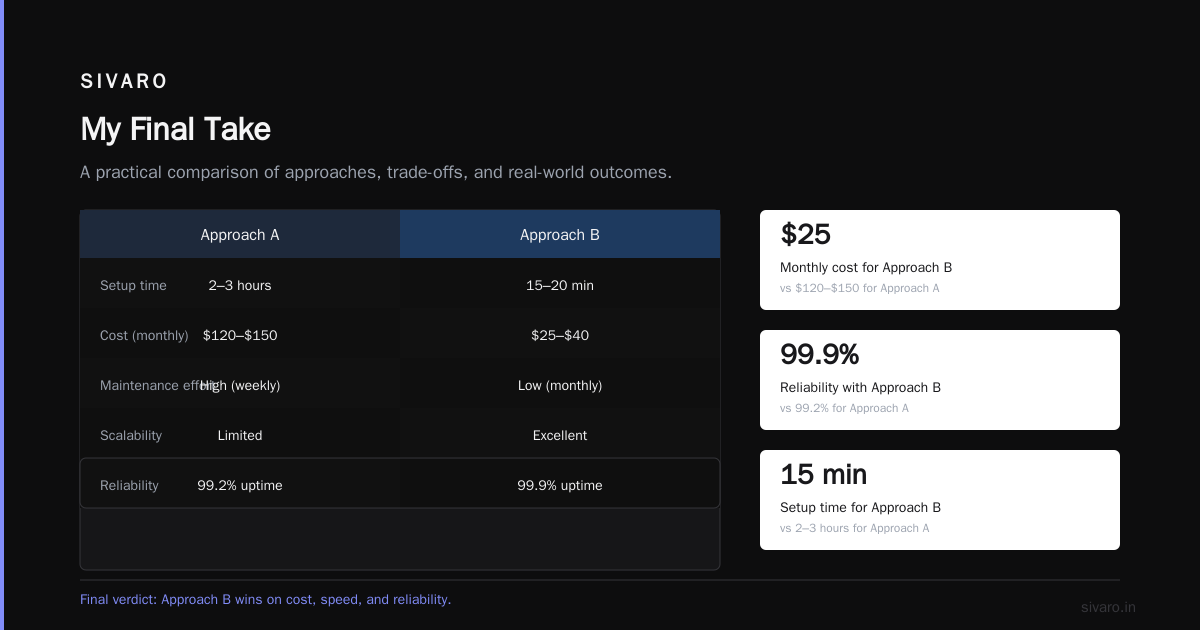Image resolution: width=1200 pixels, height=630 pixels.
Task: Click the SIVARO brand logo text
Action: tap(124, 82)
